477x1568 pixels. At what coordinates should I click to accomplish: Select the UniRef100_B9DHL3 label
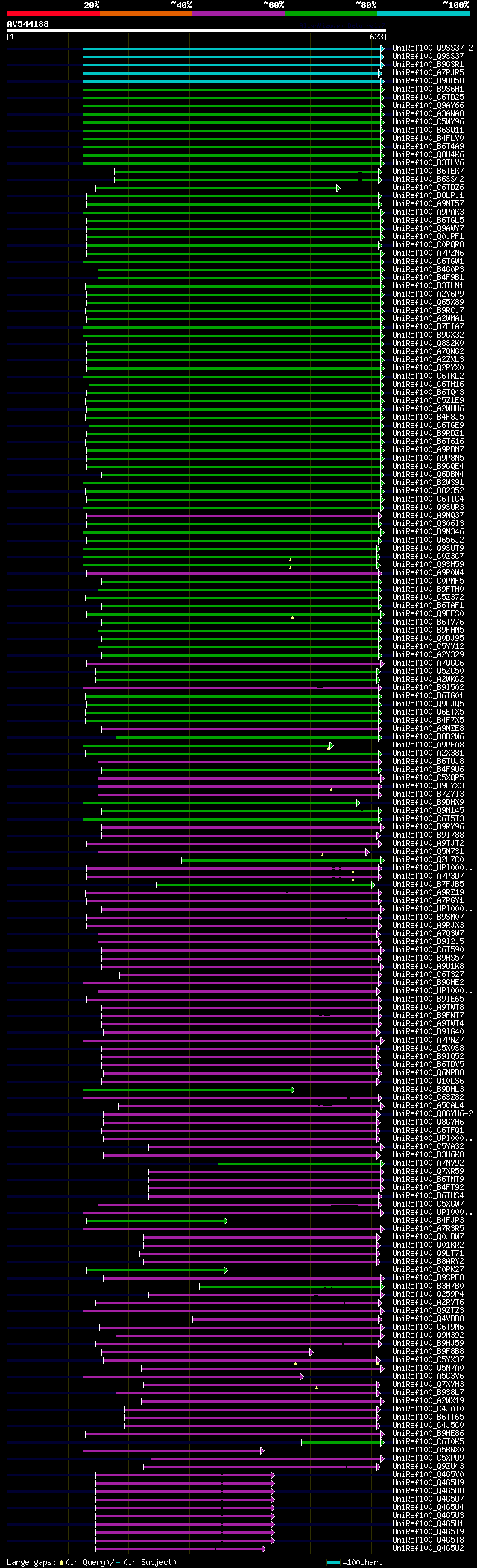click(x=428, y=1089)
